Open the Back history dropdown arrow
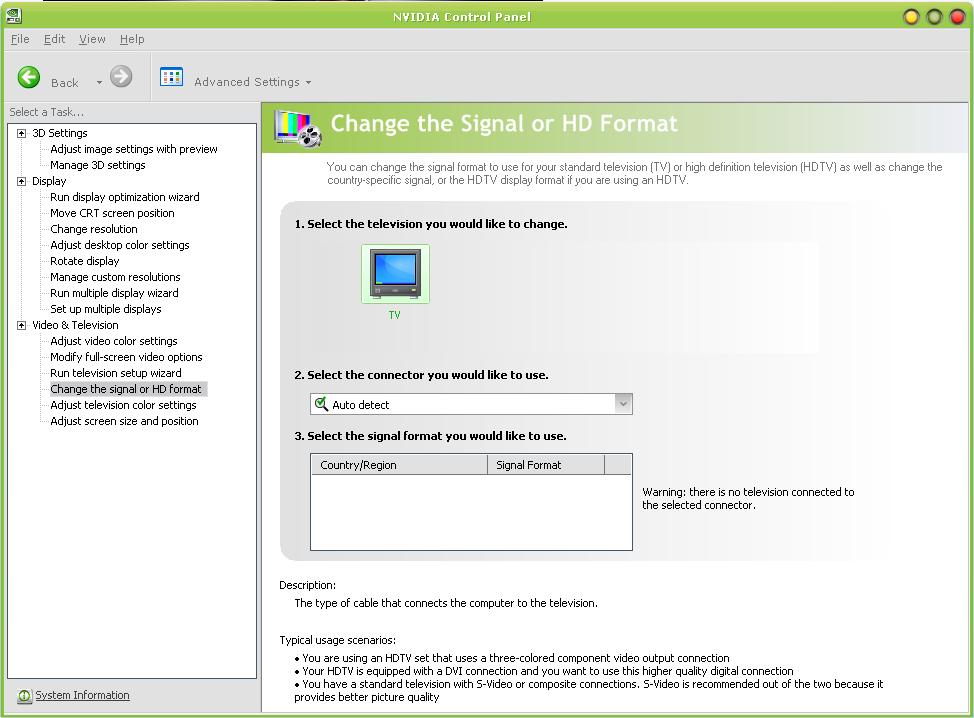 (x=99, y=82)
